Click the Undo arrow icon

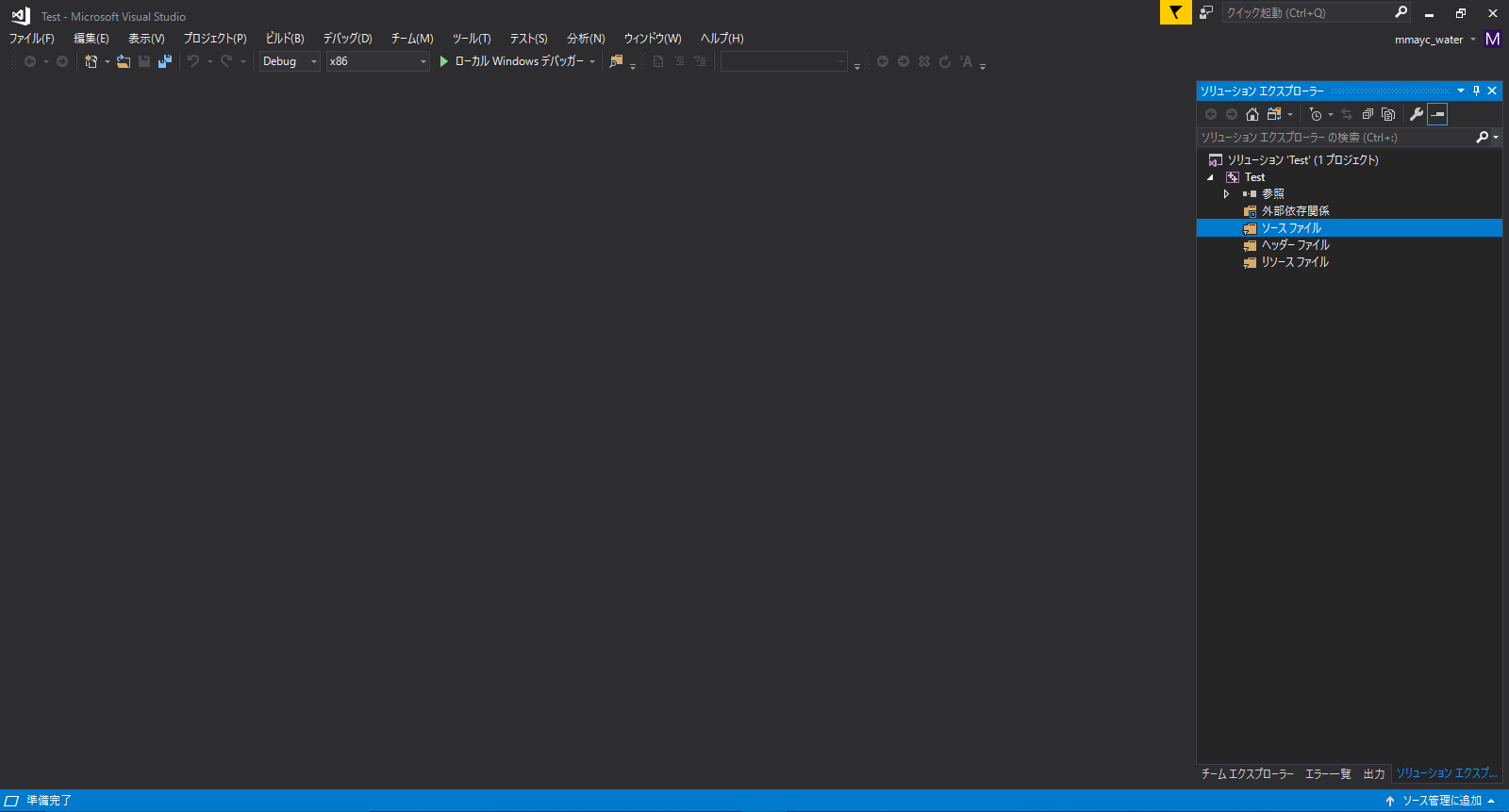(193, 61)
